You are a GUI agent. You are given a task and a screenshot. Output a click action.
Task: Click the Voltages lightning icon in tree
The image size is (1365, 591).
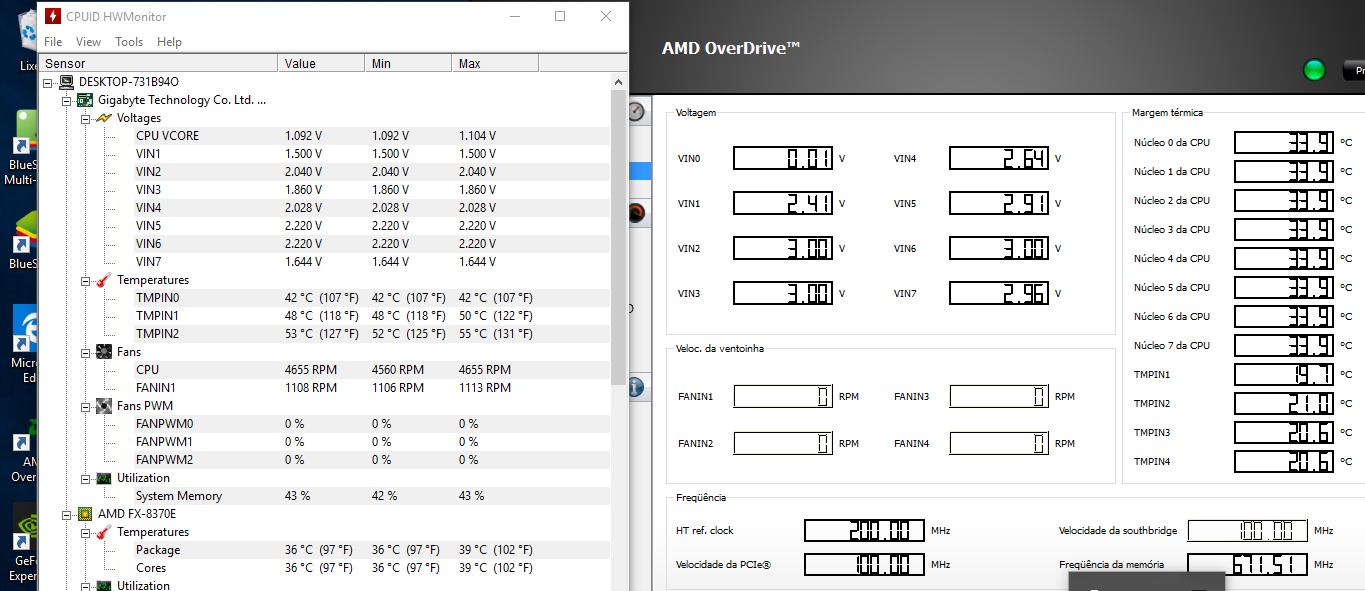click(x=104, y=118)
